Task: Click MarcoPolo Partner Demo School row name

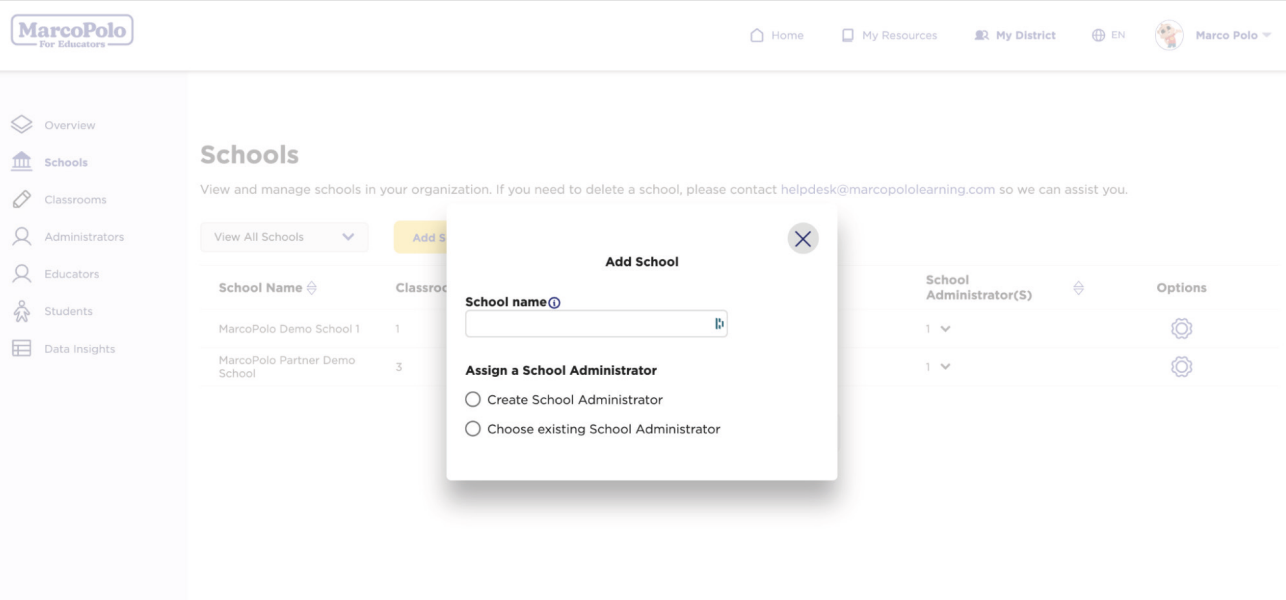Action: 287,367
